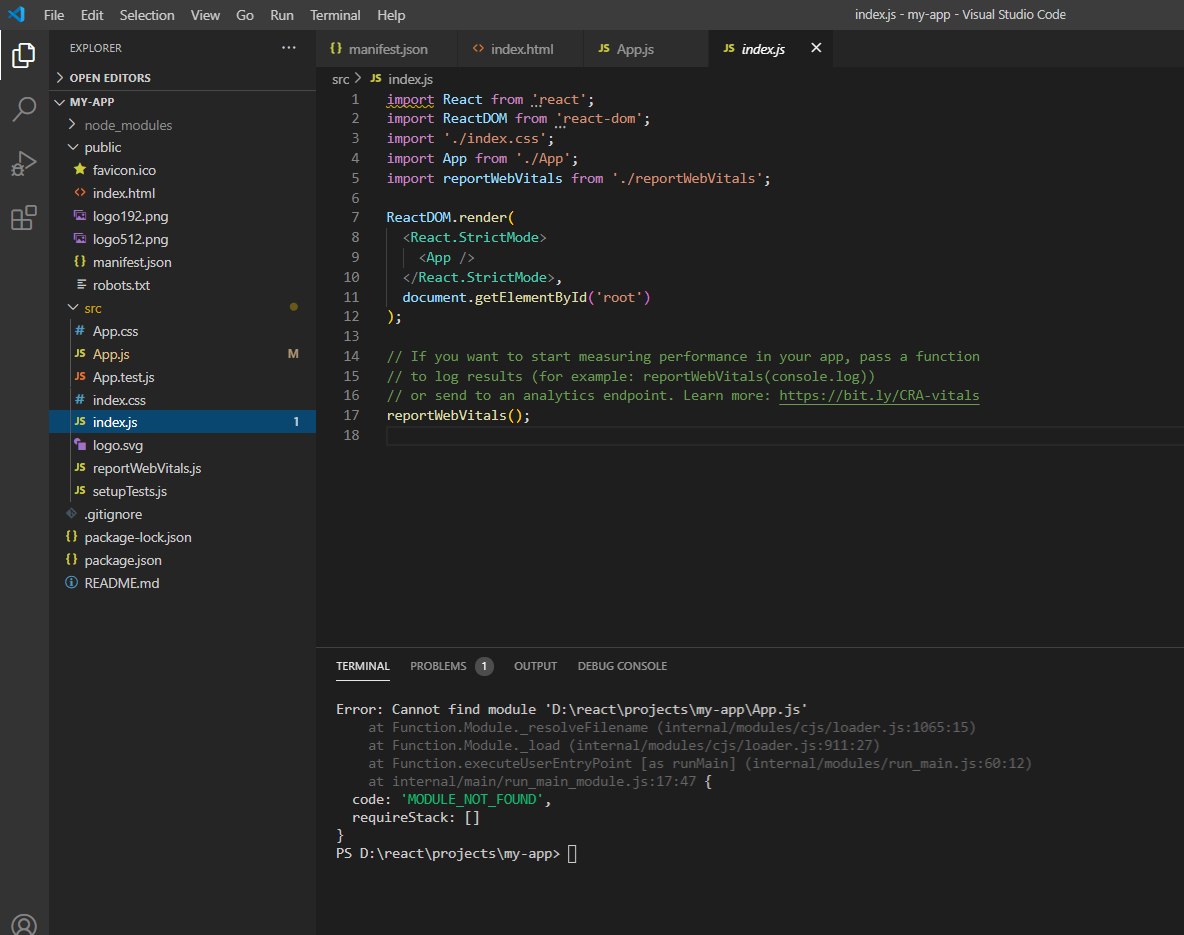Open the Explorer activity bar icon
This screenshot has height=935, width=1184.
pyautogui.click(x=24, y=56)
